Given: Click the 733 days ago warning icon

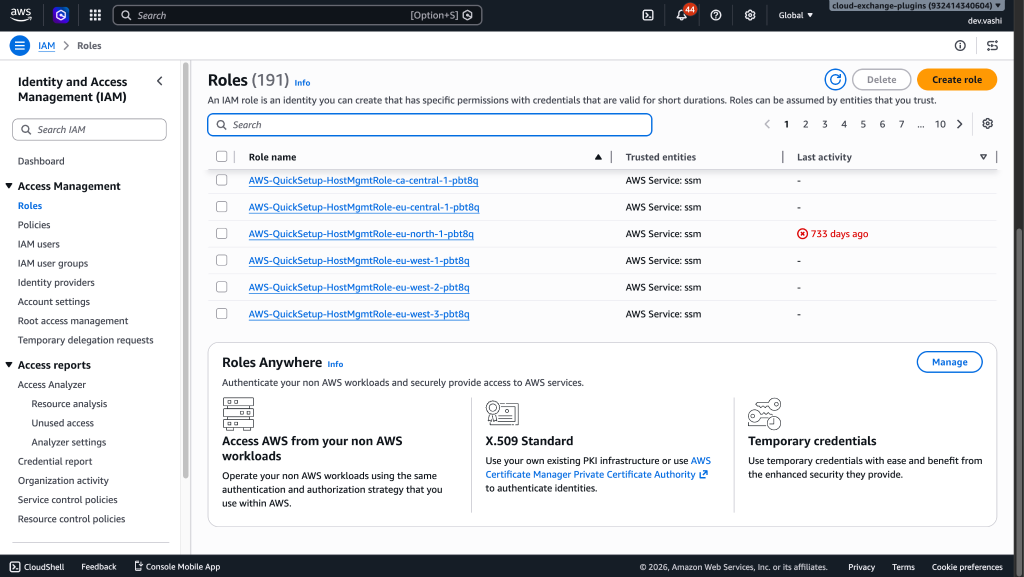Looking at the screenshot, I should pos(802,234).
